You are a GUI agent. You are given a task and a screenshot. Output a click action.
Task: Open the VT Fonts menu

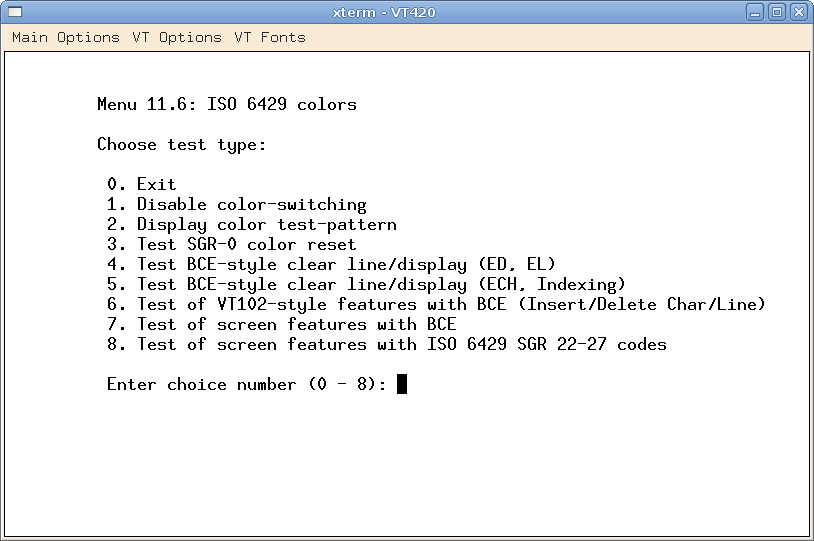[270, 37]
